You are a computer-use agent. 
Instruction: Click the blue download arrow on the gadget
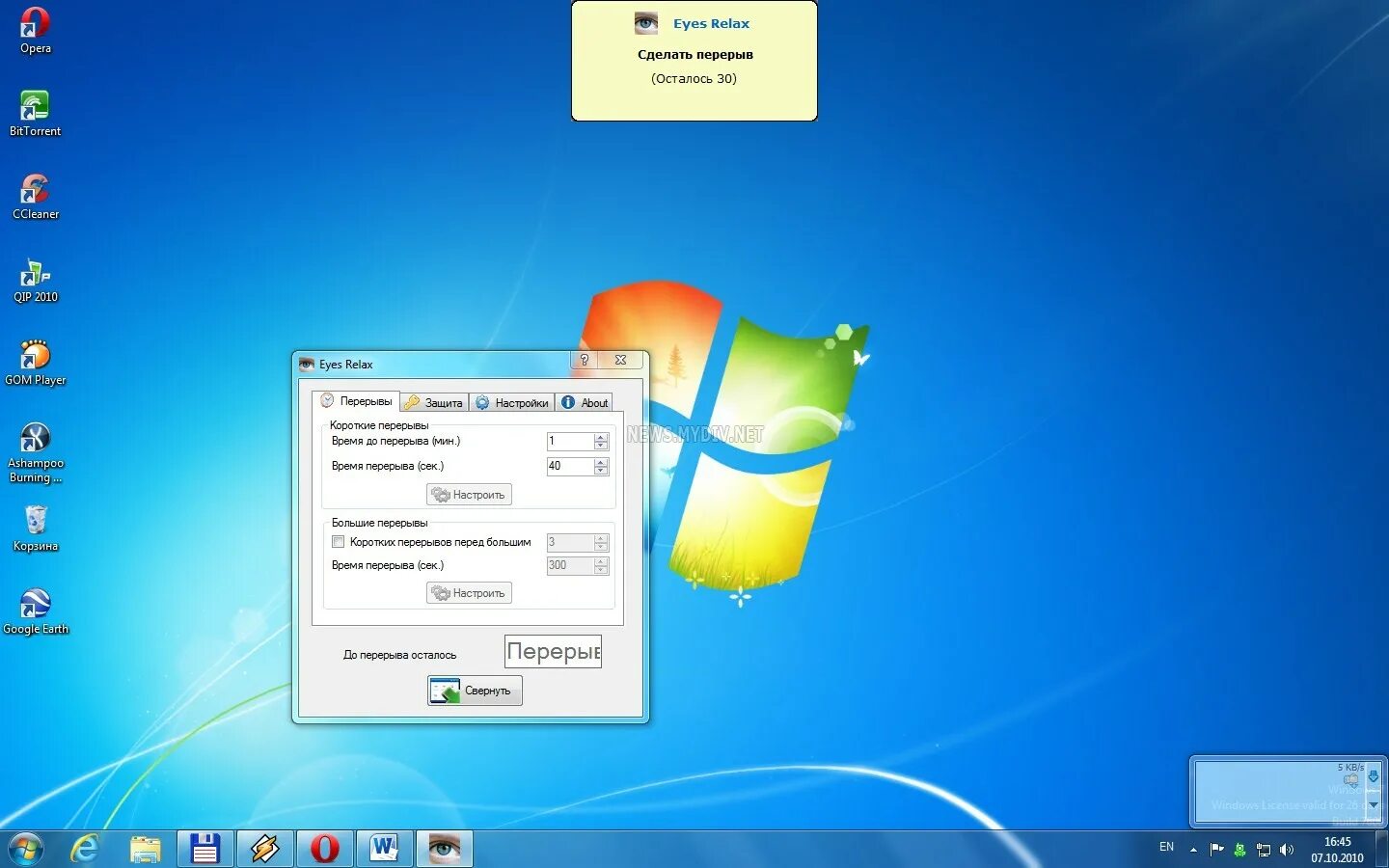point(1373,777)
